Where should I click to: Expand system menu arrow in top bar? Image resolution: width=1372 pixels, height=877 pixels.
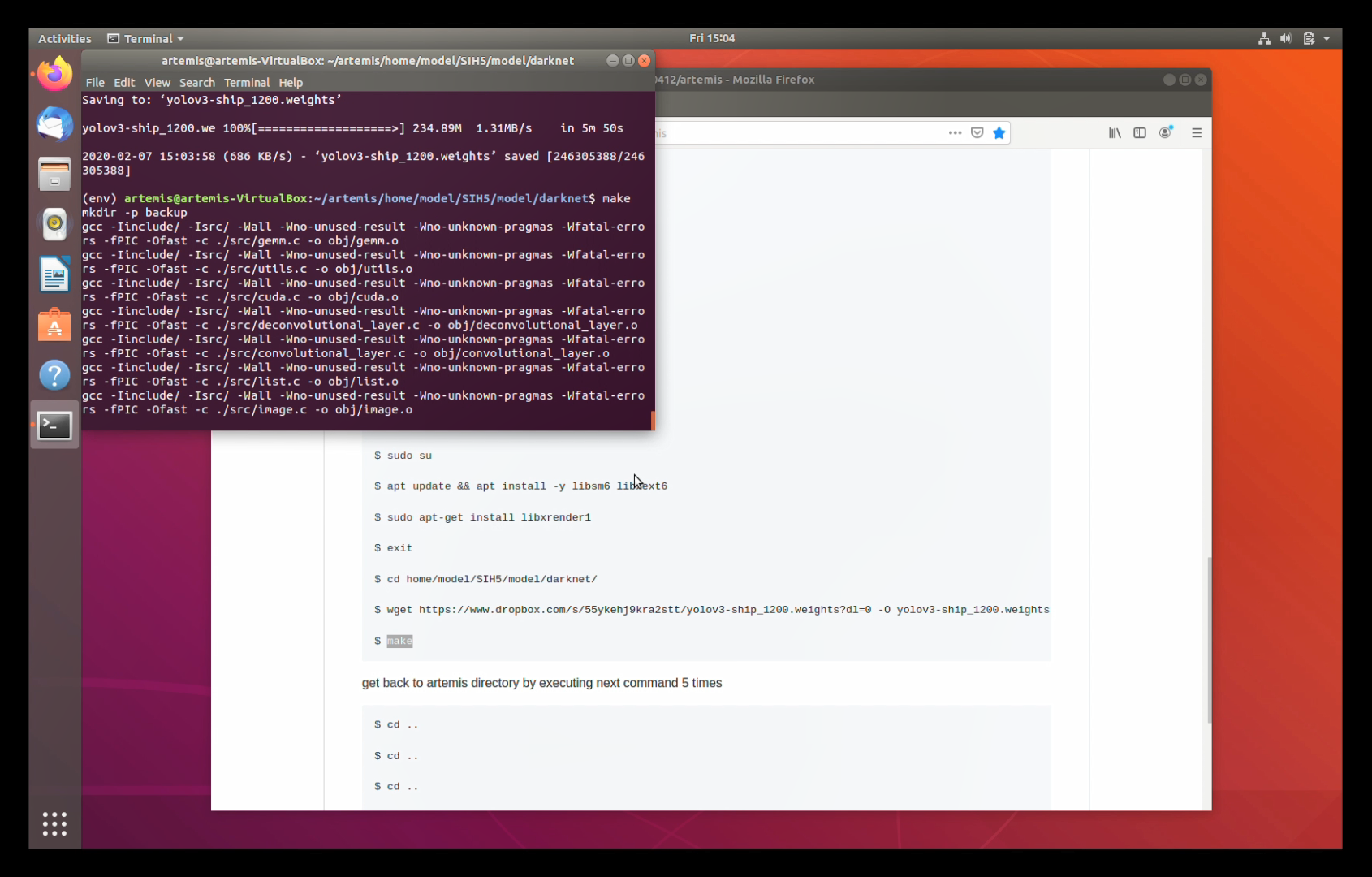point(1327,38)
